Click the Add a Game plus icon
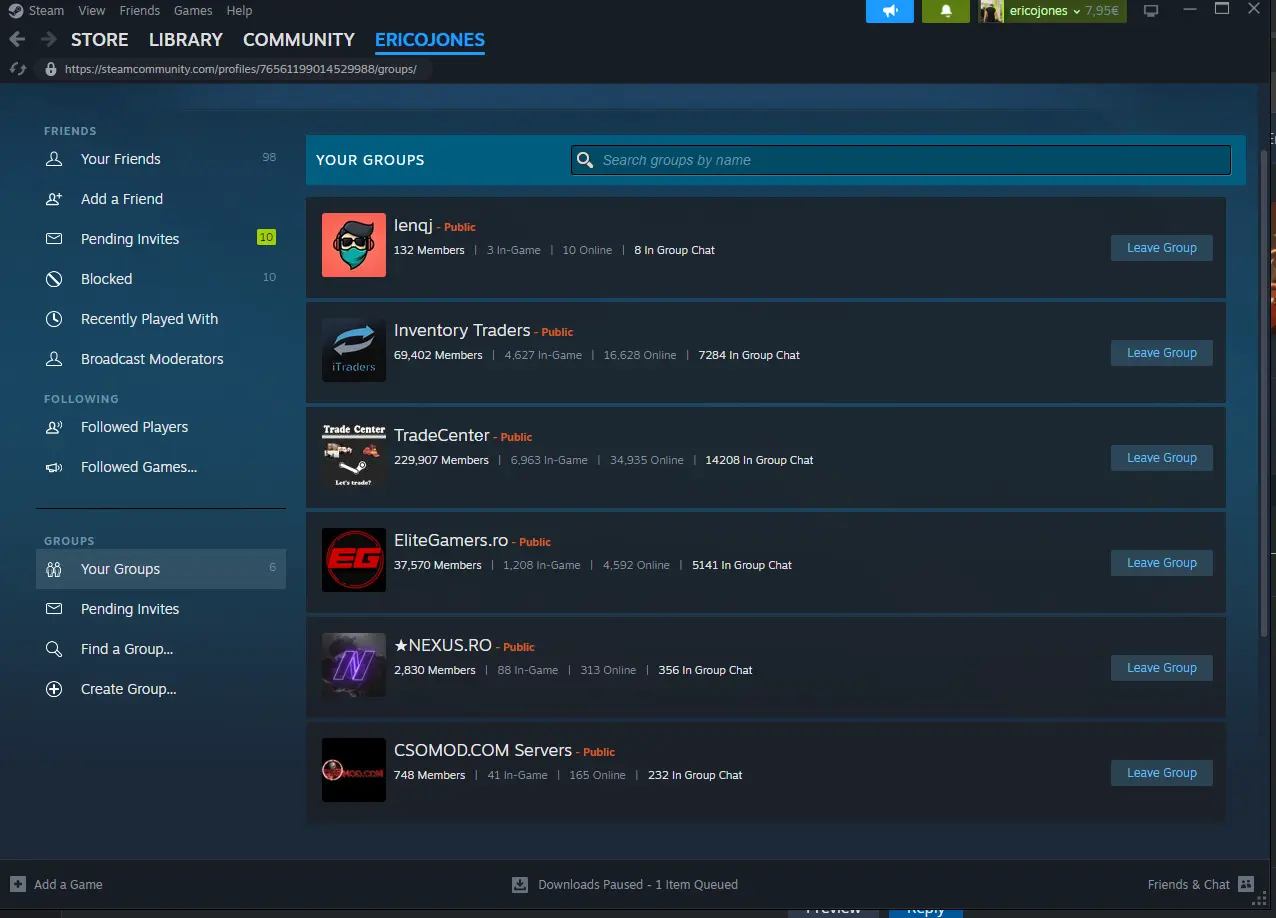The width and height of the screenshot is (1276, 918). pyautogui.click(x=18, y=884)
